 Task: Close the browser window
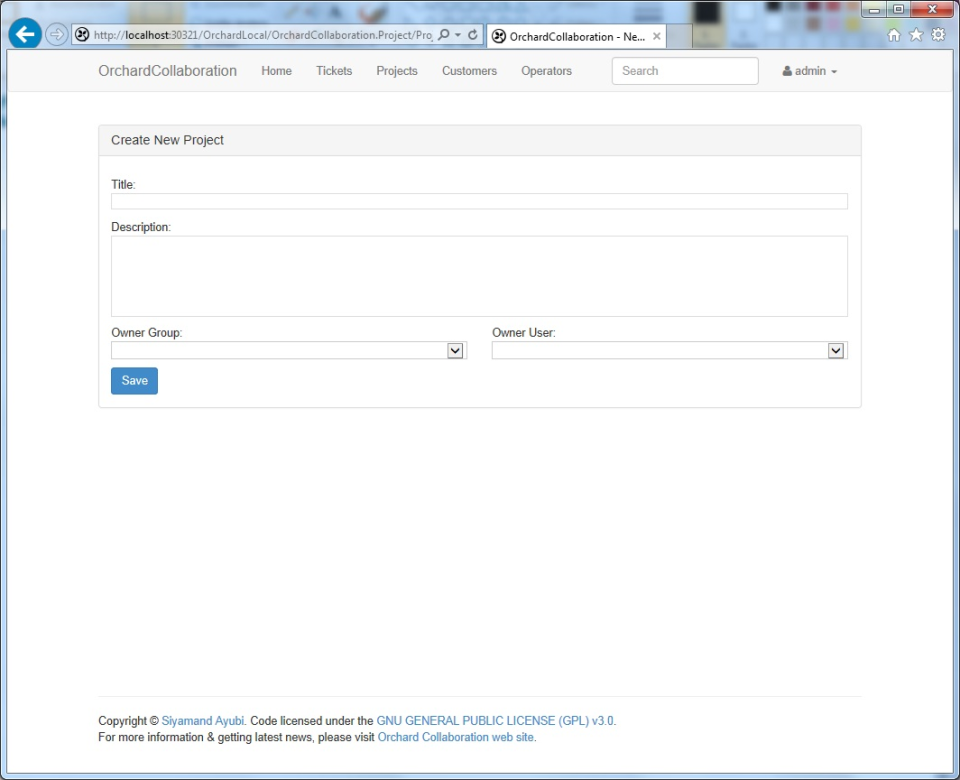(932, 9)
